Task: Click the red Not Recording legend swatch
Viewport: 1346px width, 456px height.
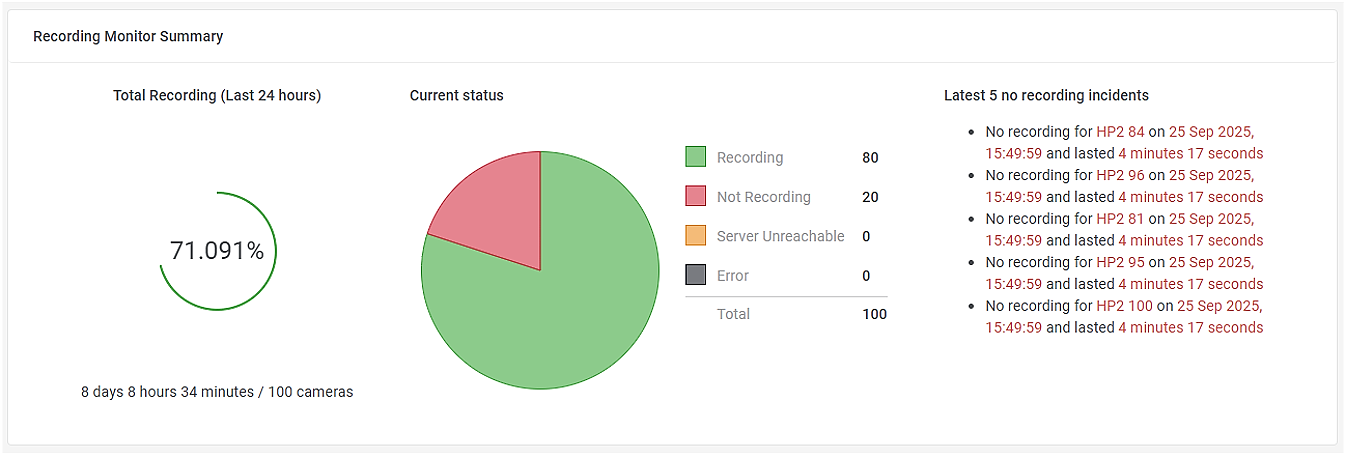Action: (x=696, y=197)
